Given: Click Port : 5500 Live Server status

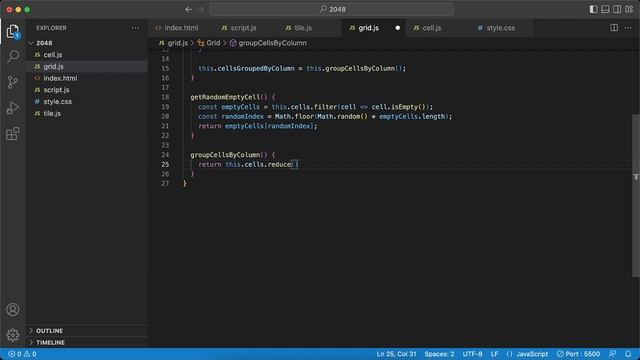Looking at the screenshot, I should [578, 354].
